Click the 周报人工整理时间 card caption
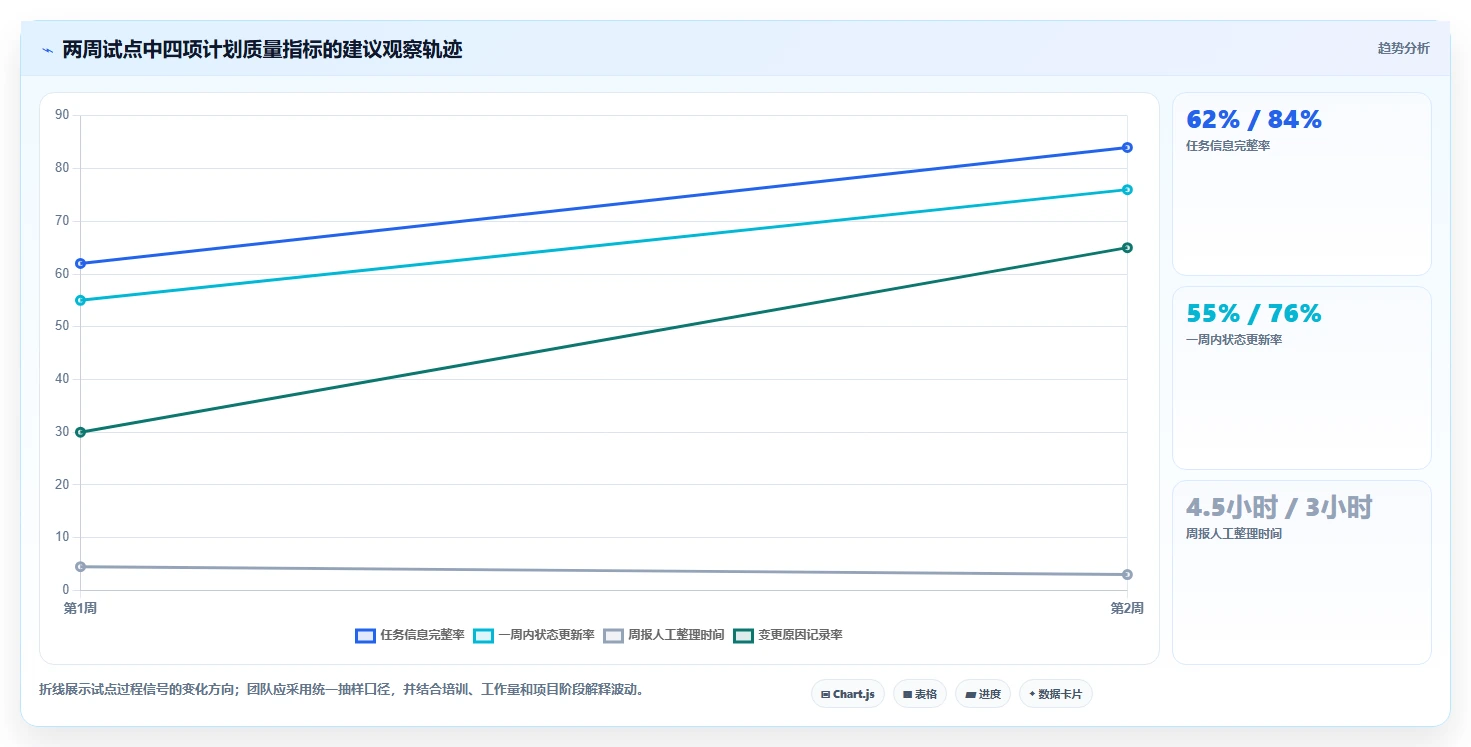 (x=1234, y=534)
